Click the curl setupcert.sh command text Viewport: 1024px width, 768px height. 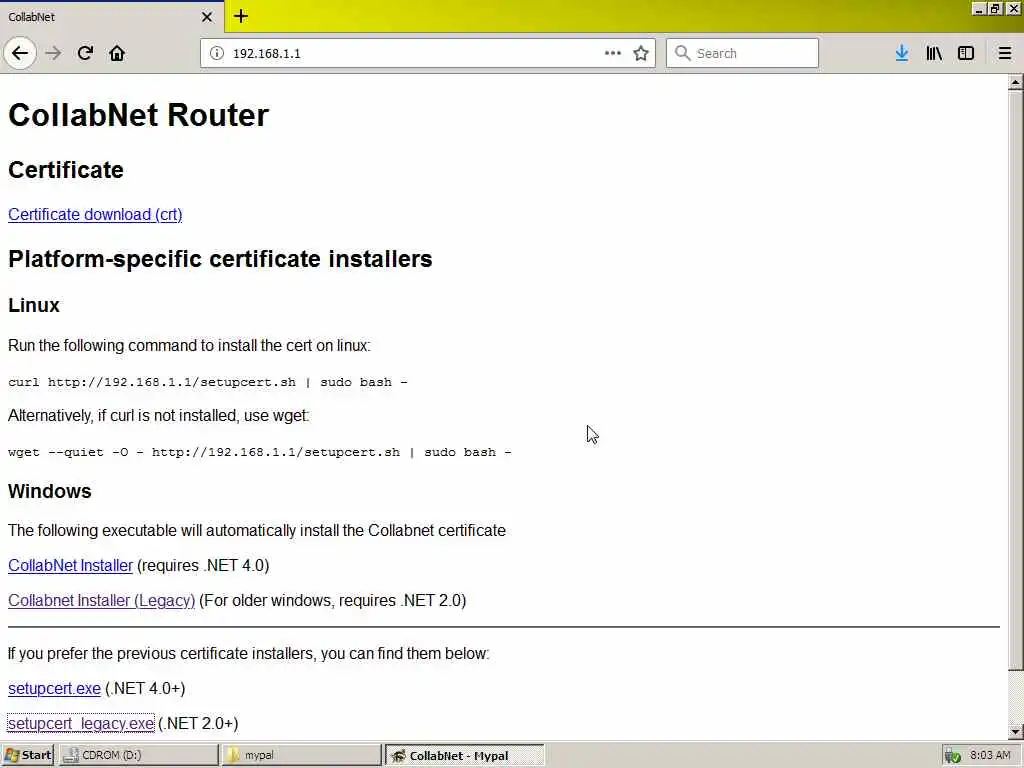pyautogui.click(x=208, y=382)
